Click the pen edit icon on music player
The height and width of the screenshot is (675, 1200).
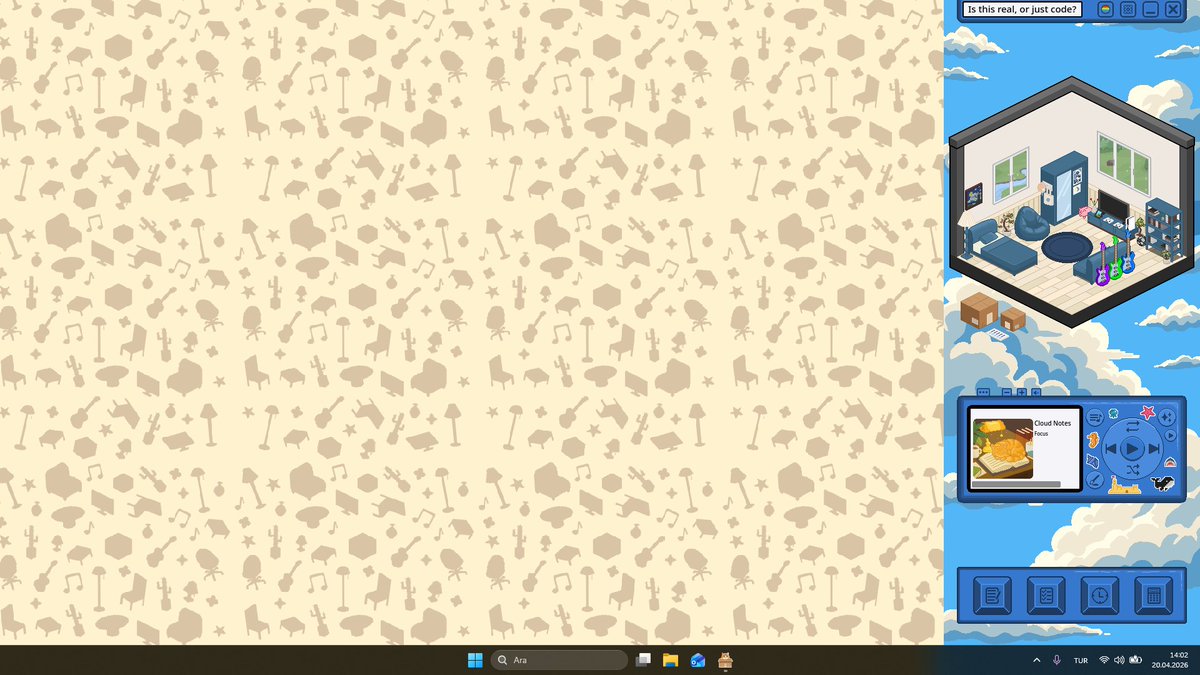click(1095, 479)
